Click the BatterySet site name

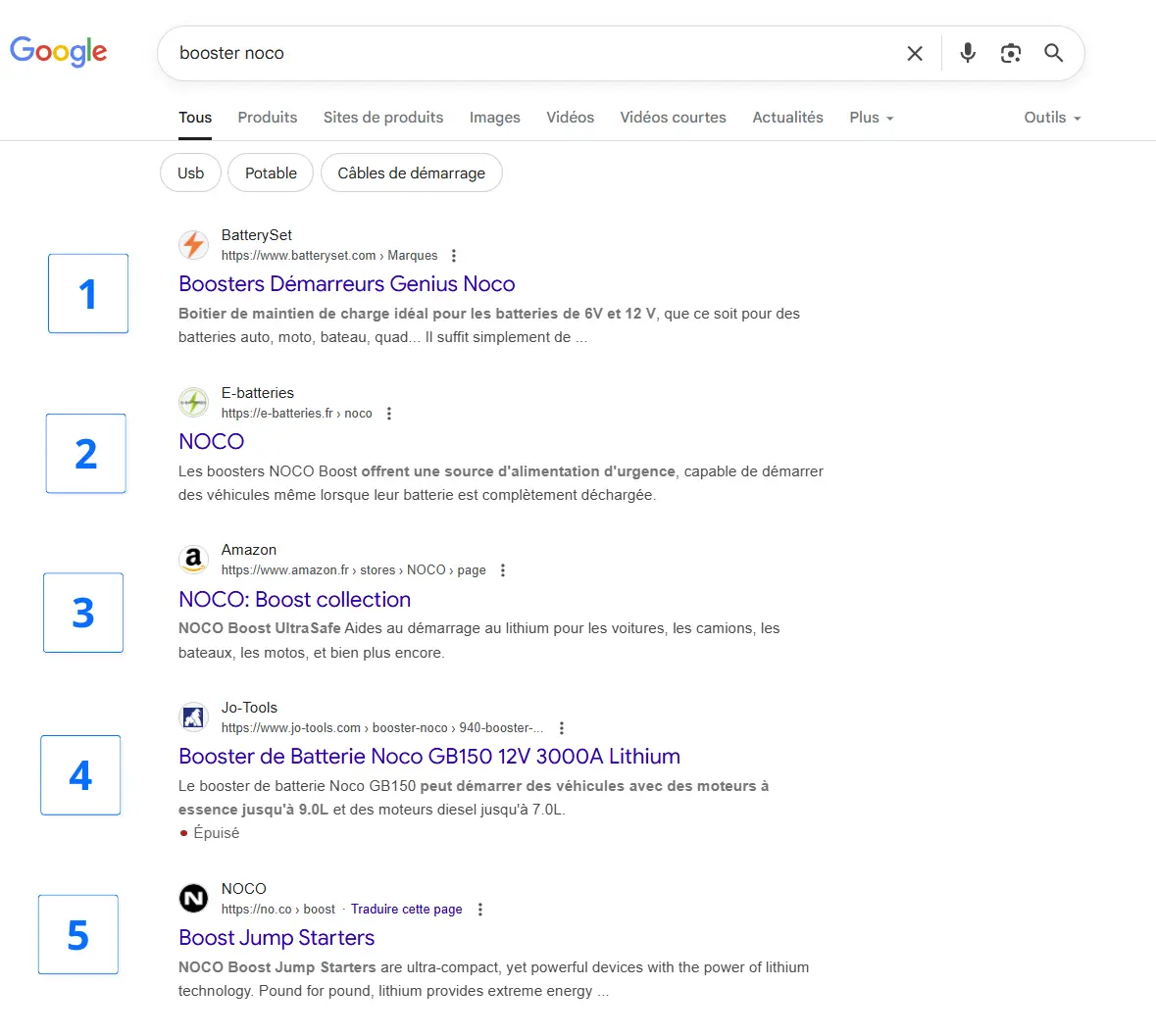click(x=257, y=235)
